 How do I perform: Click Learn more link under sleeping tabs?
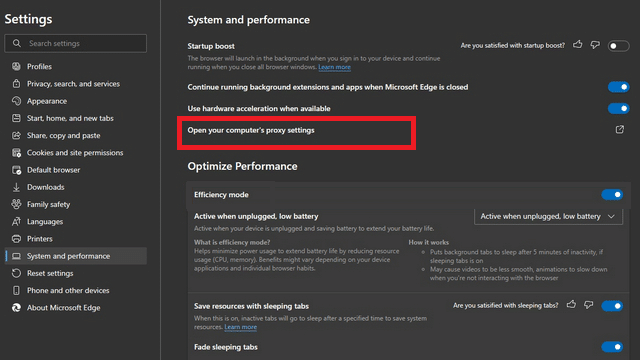[240, 327]
